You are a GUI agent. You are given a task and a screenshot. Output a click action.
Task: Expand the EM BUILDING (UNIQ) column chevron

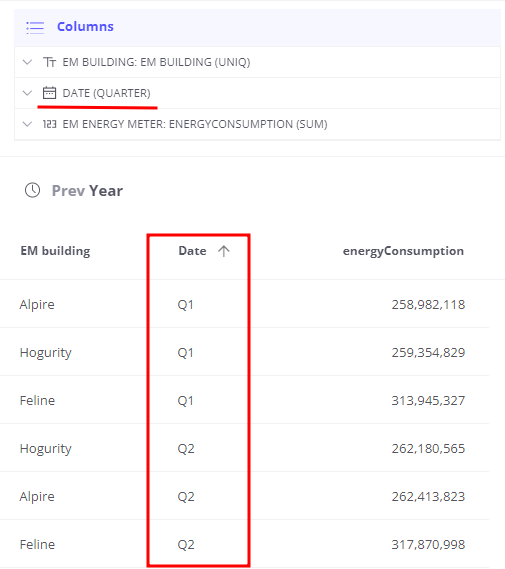[x=27, y=62]
